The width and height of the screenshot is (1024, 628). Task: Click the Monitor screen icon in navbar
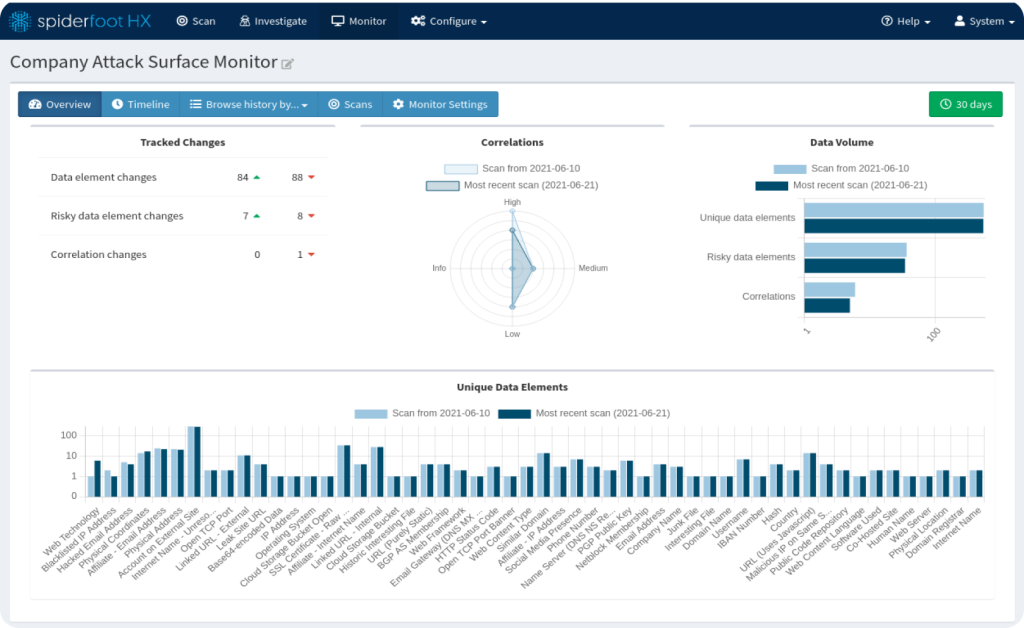(338, 21)
